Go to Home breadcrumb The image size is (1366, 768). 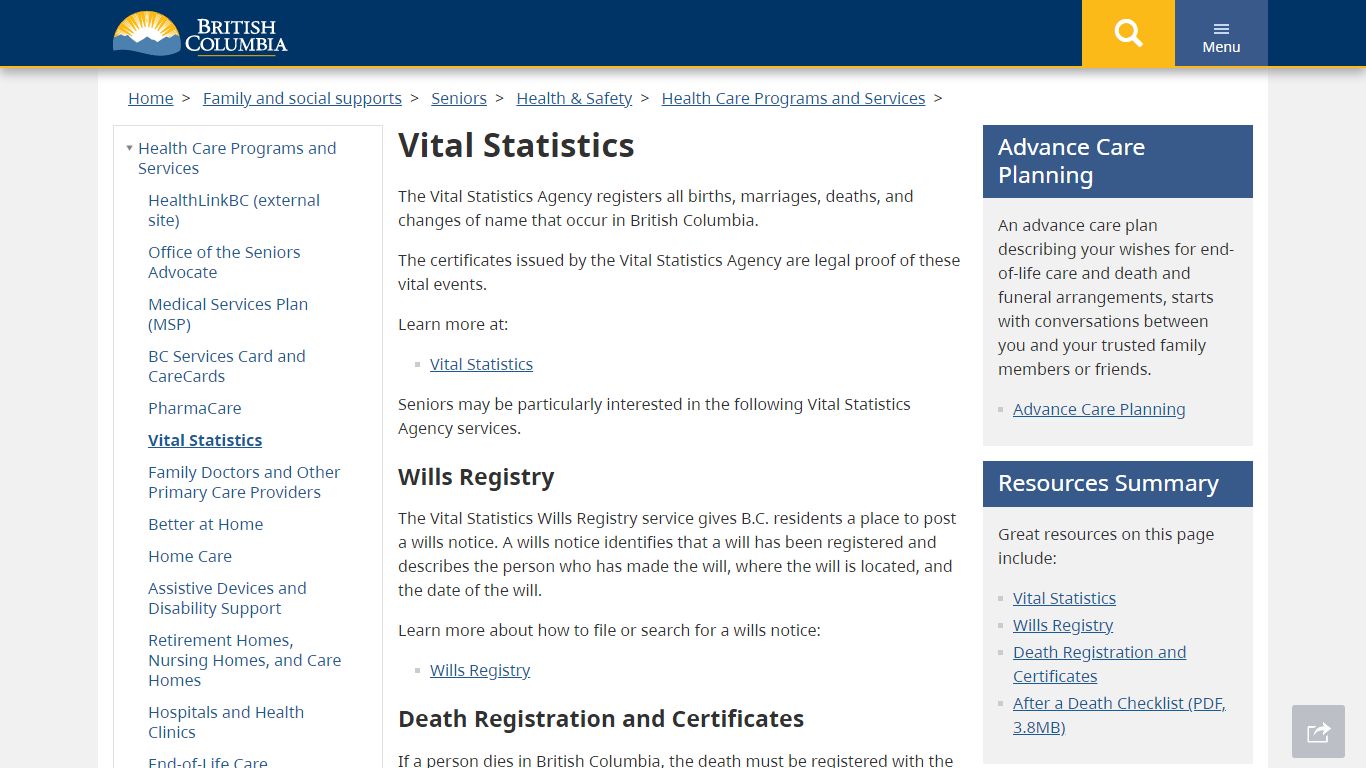(151, 98)
